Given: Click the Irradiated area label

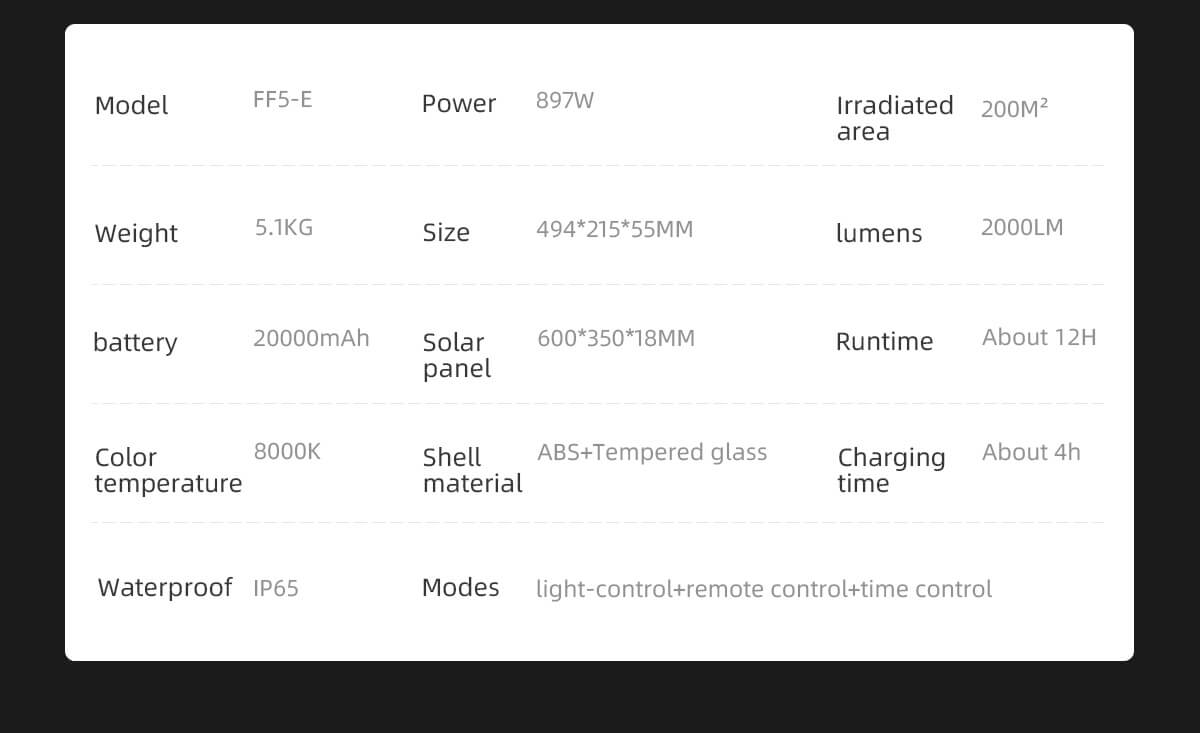Looking at the screenshot, I should (x=894, y=118).
